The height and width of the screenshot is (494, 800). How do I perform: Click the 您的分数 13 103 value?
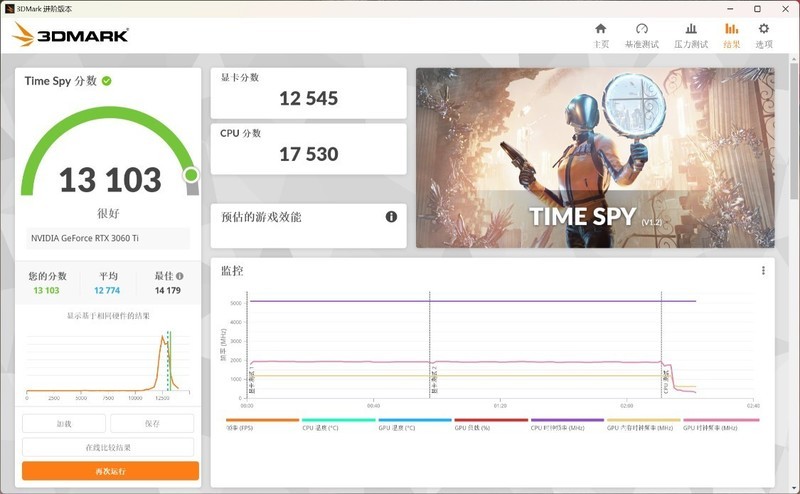click(46, 290)
